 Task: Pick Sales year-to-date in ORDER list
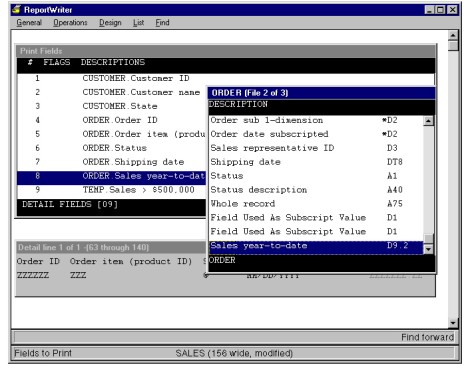(316, 246)
